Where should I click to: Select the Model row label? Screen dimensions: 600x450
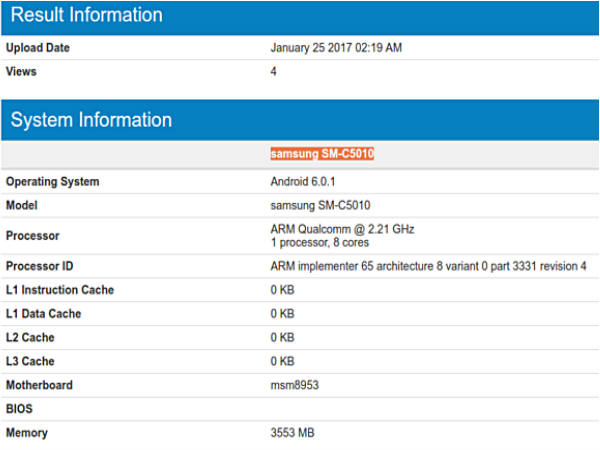coord(21,205)
